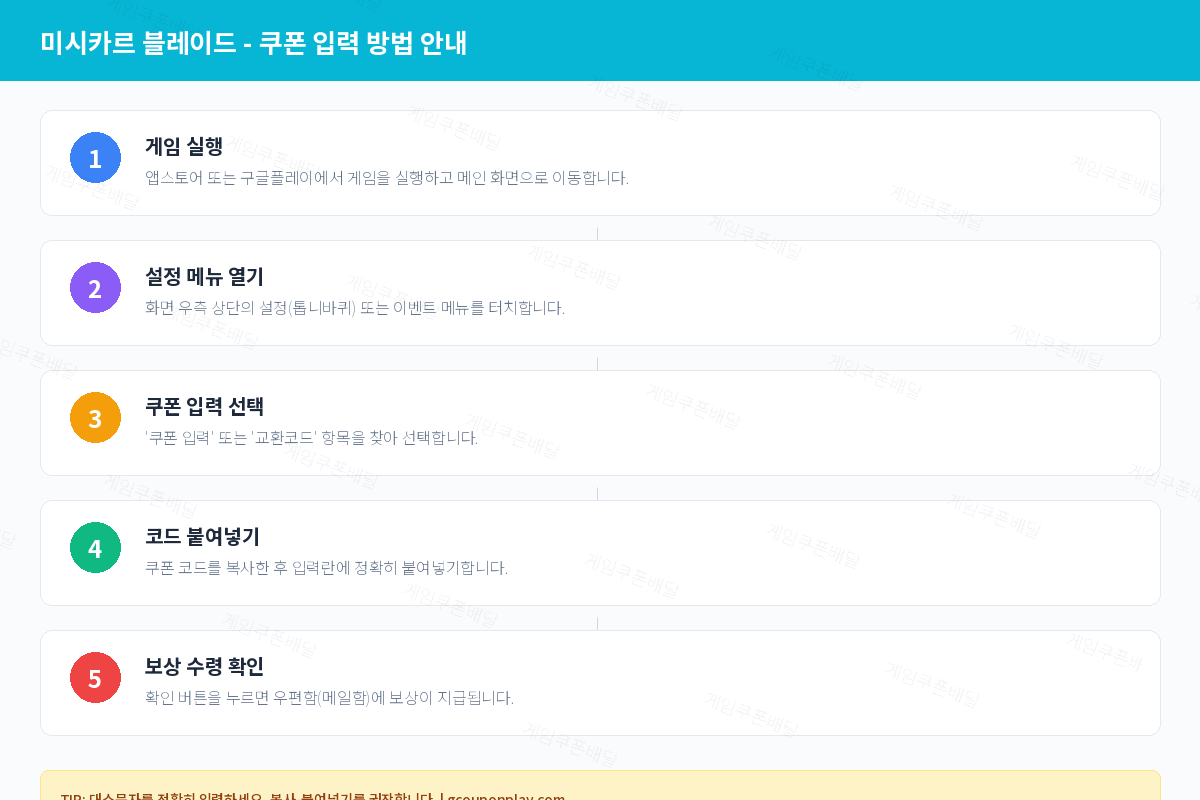Click the '쿠폰 입력 선택' card
The width and height of the screenshot is (1200, 800).
tap(600, 423)
